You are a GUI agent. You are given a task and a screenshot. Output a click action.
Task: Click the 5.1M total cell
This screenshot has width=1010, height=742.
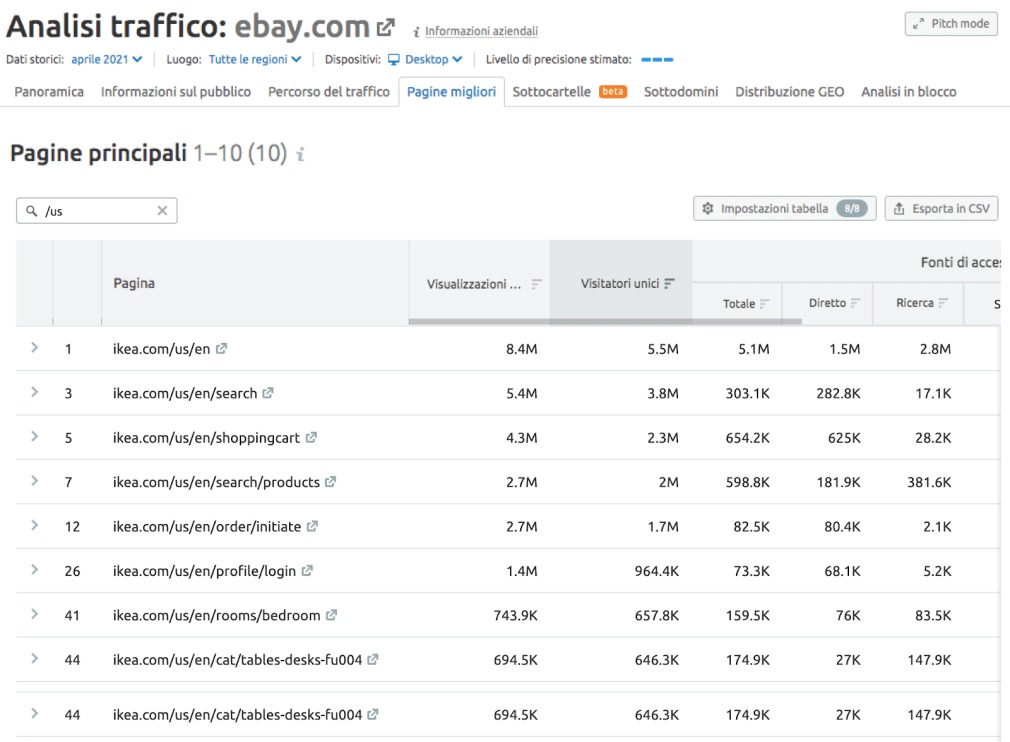pos(754,349)
